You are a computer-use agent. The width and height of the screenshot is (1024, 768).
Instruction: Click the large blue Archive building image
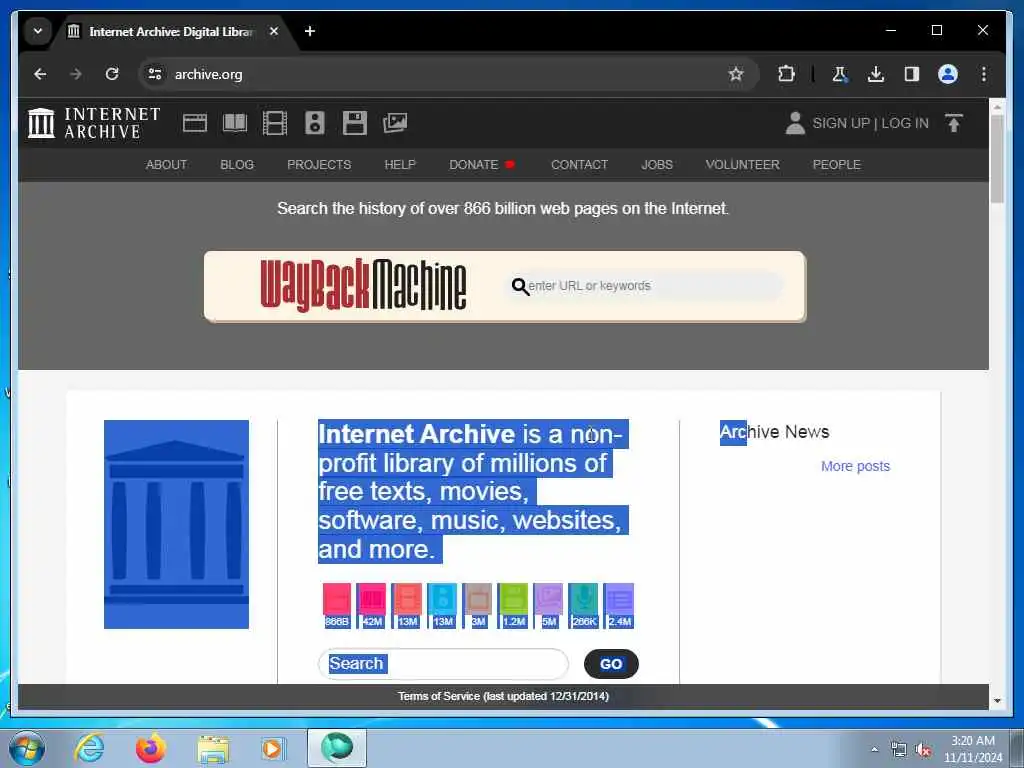pyautogui.click(x=176, y=524)
